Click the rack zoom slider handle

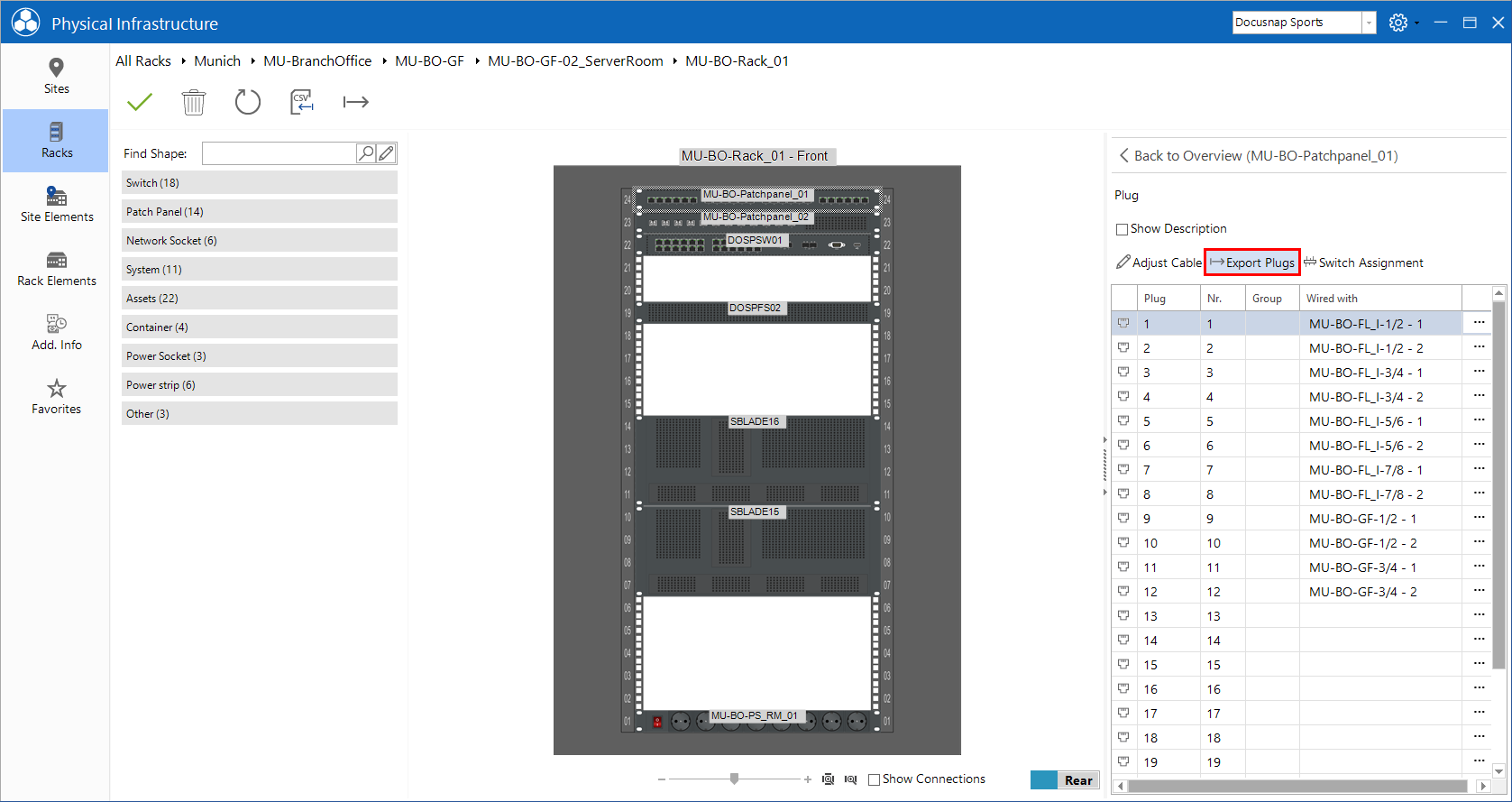point(735,779)
